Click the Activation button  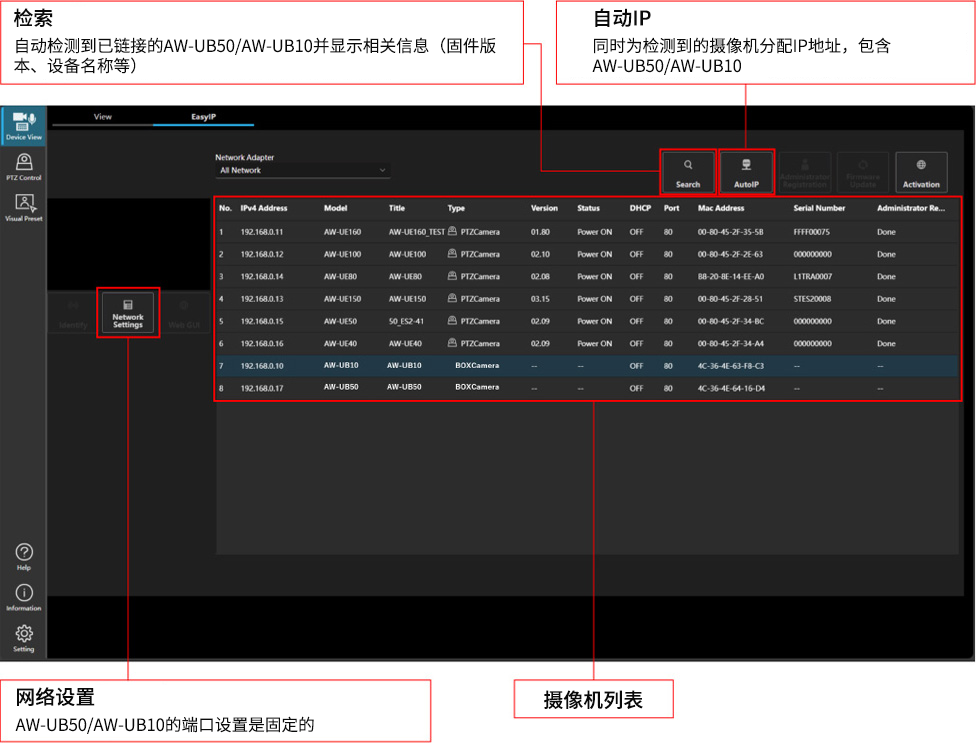pos(921,172)
